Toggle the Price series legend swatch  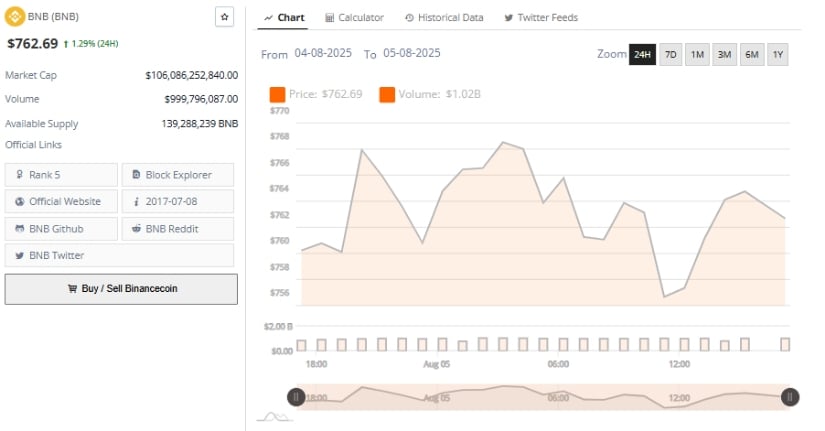(x=277, y=95)
